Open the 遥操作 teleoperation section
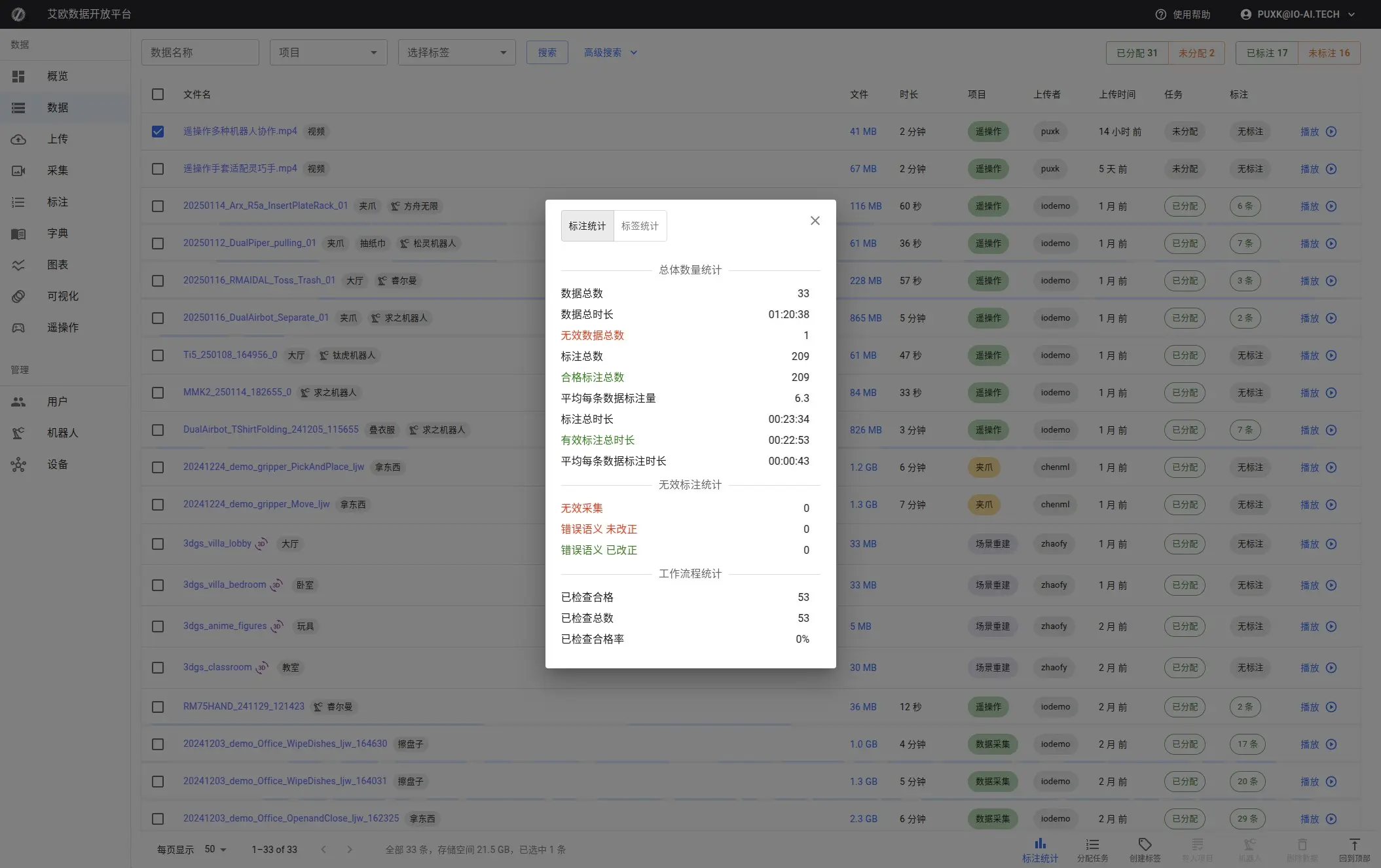Viewport: 1381px width, 868px height. 63,327
